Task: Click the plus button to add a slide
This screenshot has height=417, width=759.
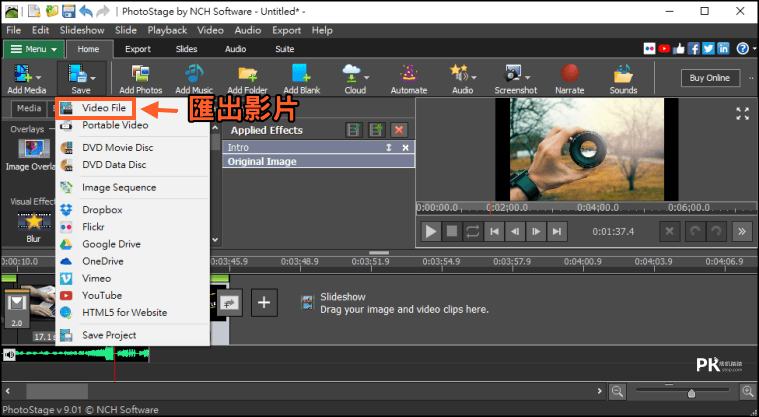Action: [x=264, y=303]
